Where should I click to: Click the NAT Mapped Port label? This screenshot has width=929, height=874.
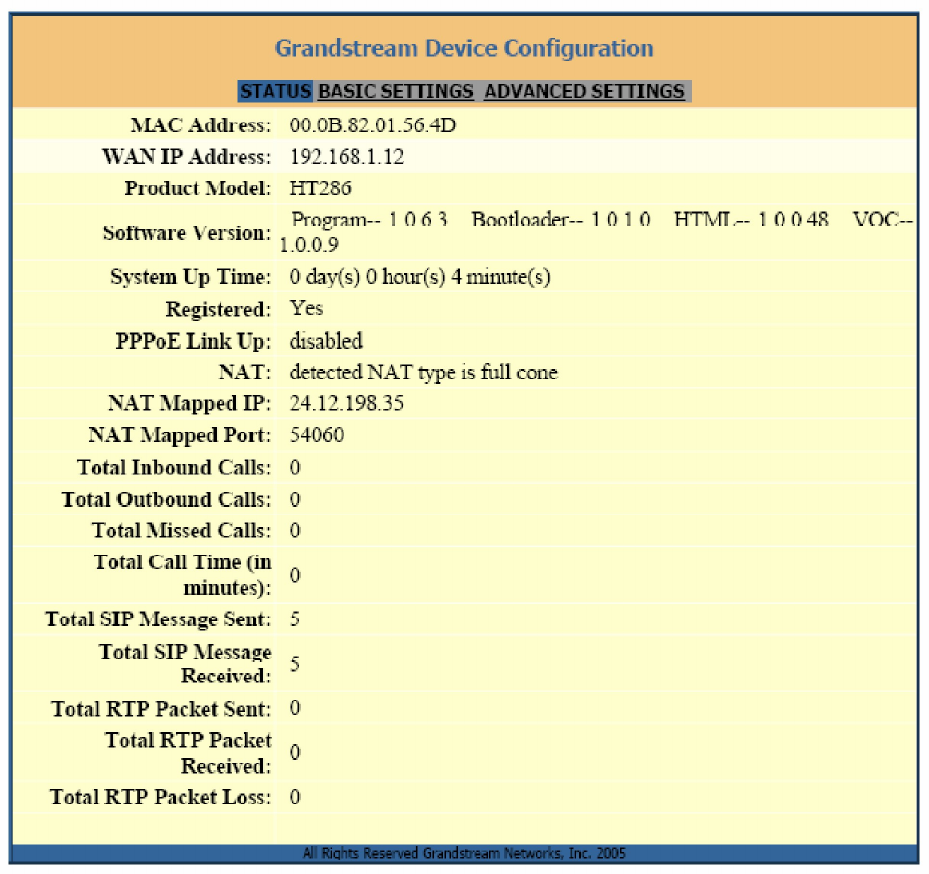pos(180,435)
